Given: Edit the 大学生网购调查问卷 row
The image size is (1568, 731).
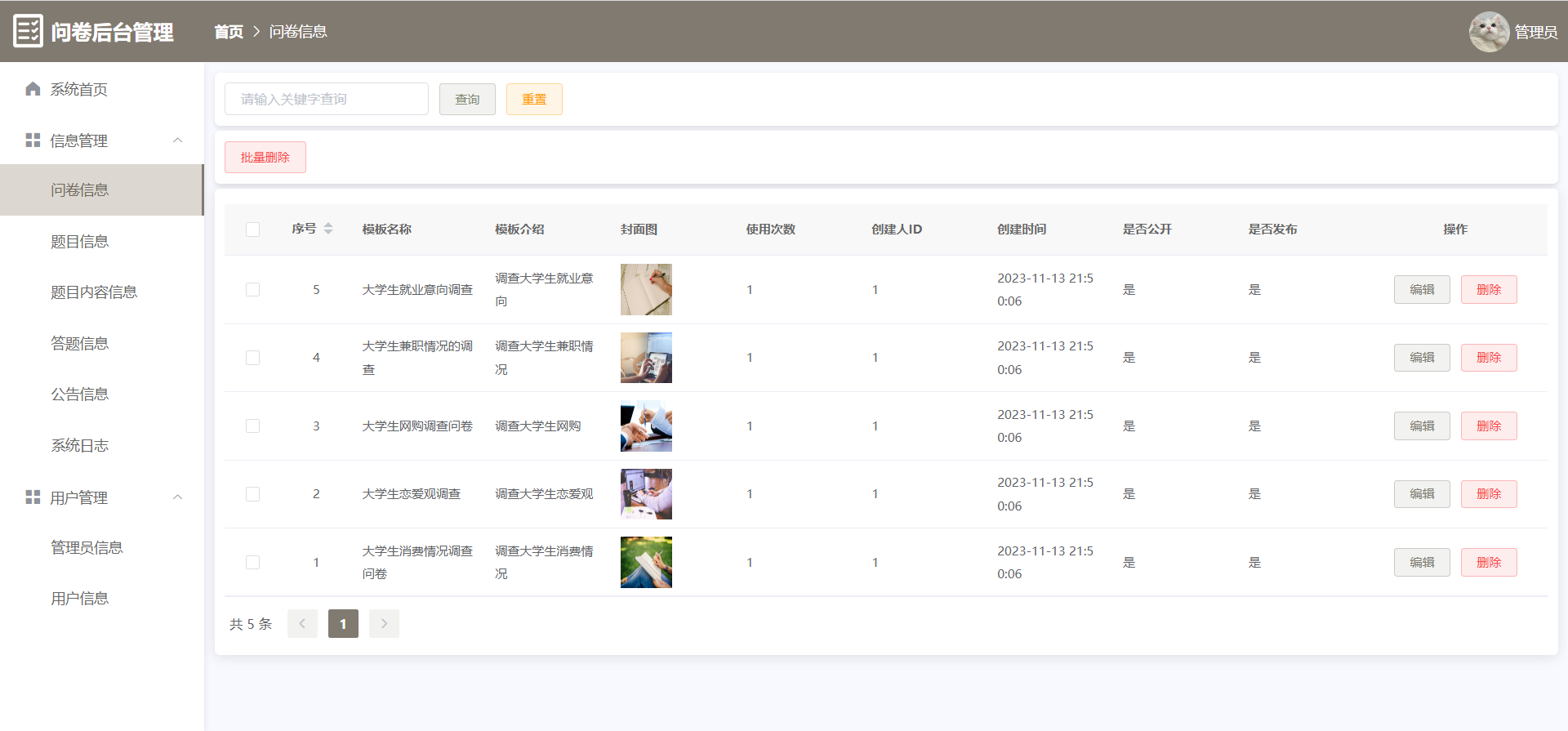Looking at the screenshot, I should click(1422, 426).
